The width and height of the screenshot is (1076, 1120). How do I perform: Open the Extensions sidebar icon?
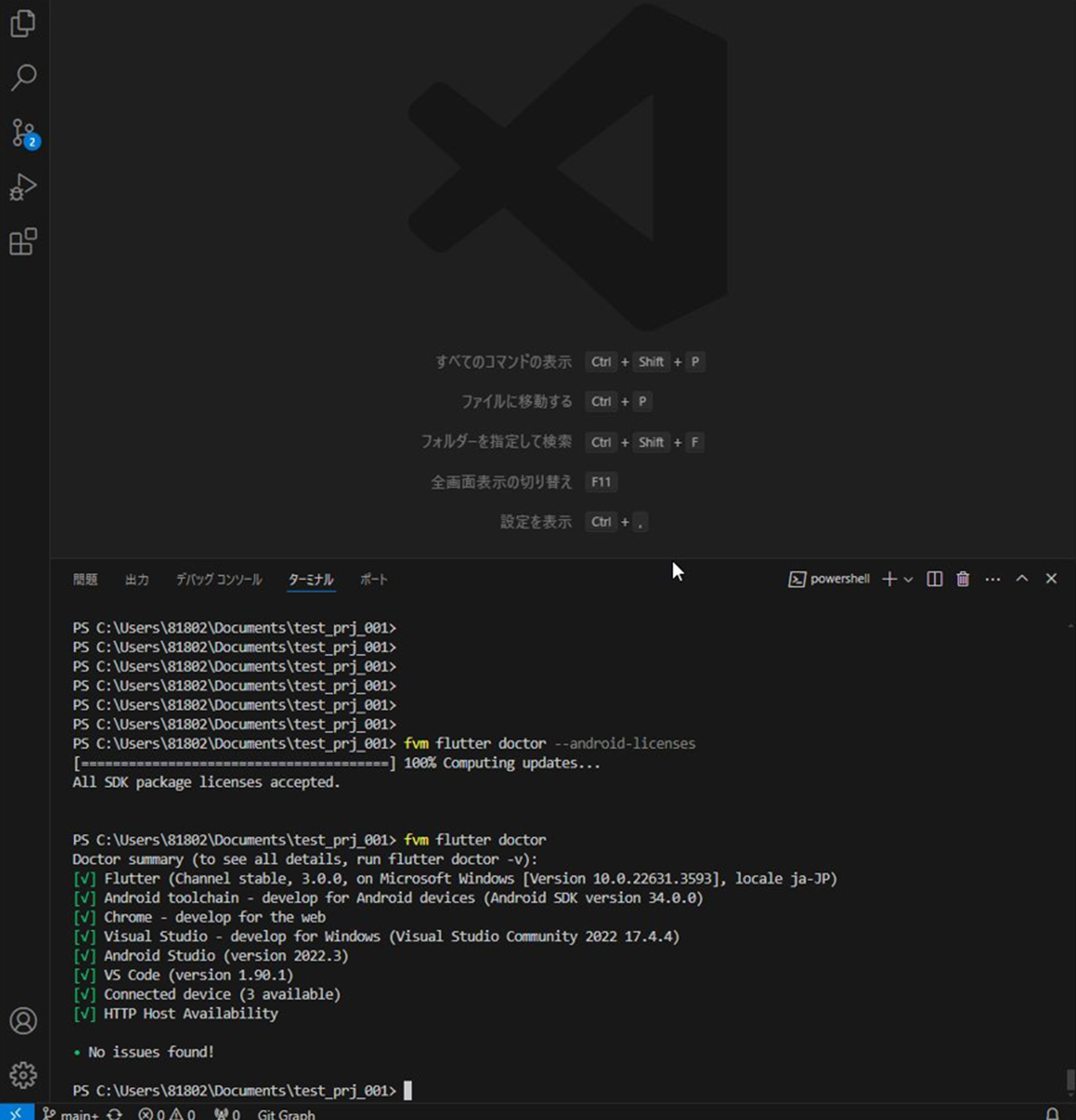click(23, 242)
